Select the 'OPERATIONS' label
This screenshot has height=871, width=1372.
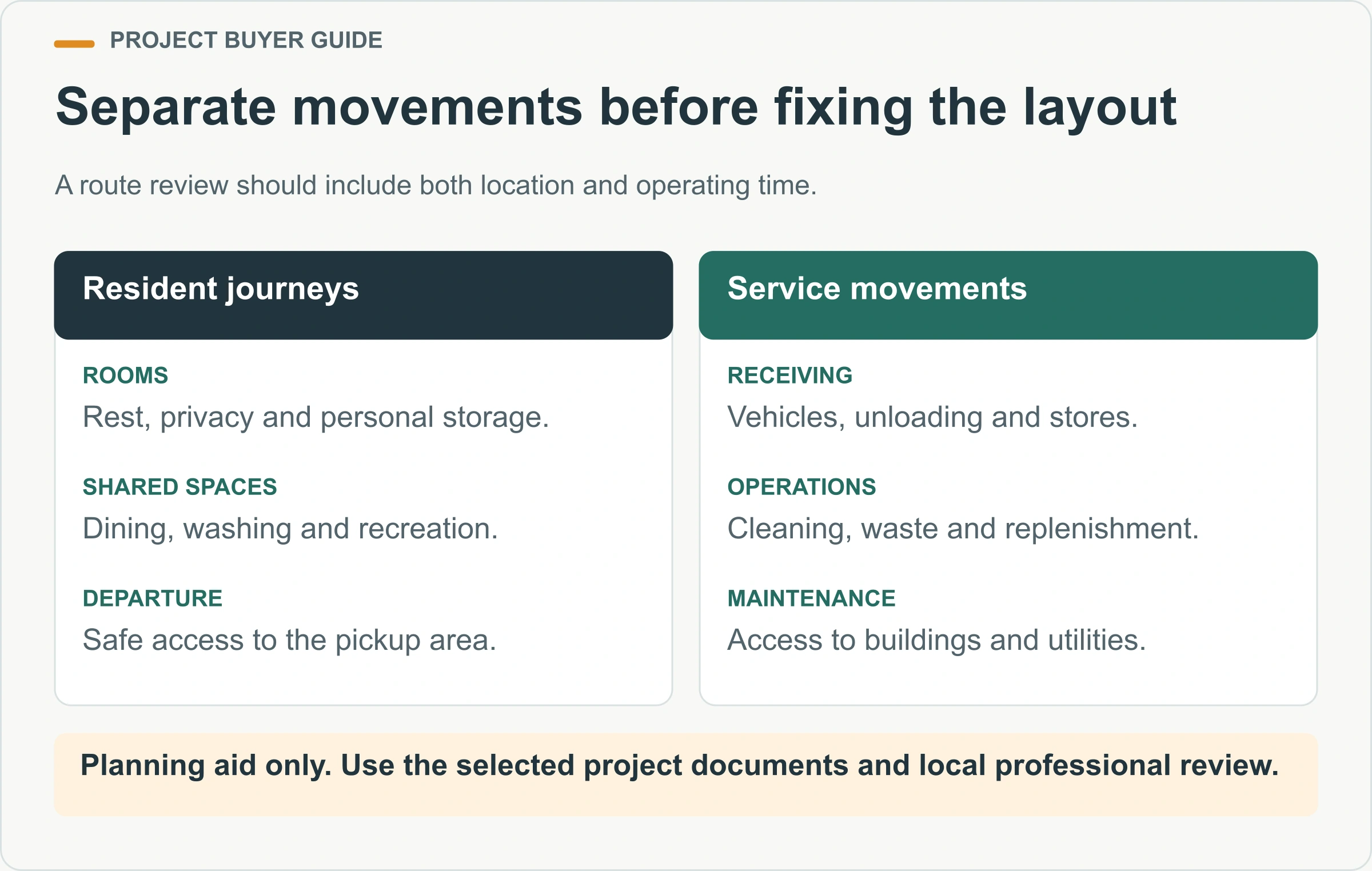[x=802, y=487]
